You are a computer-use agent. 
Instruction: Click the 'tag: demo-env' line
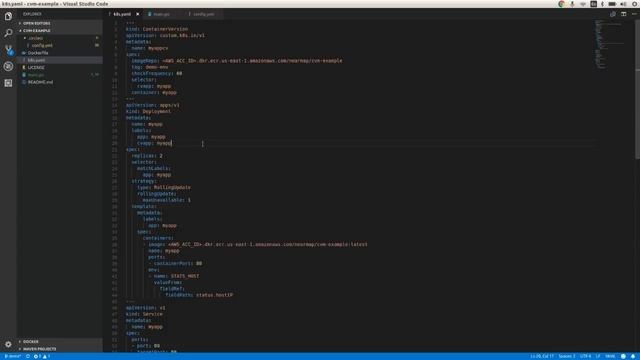click(x=150, y=67)
